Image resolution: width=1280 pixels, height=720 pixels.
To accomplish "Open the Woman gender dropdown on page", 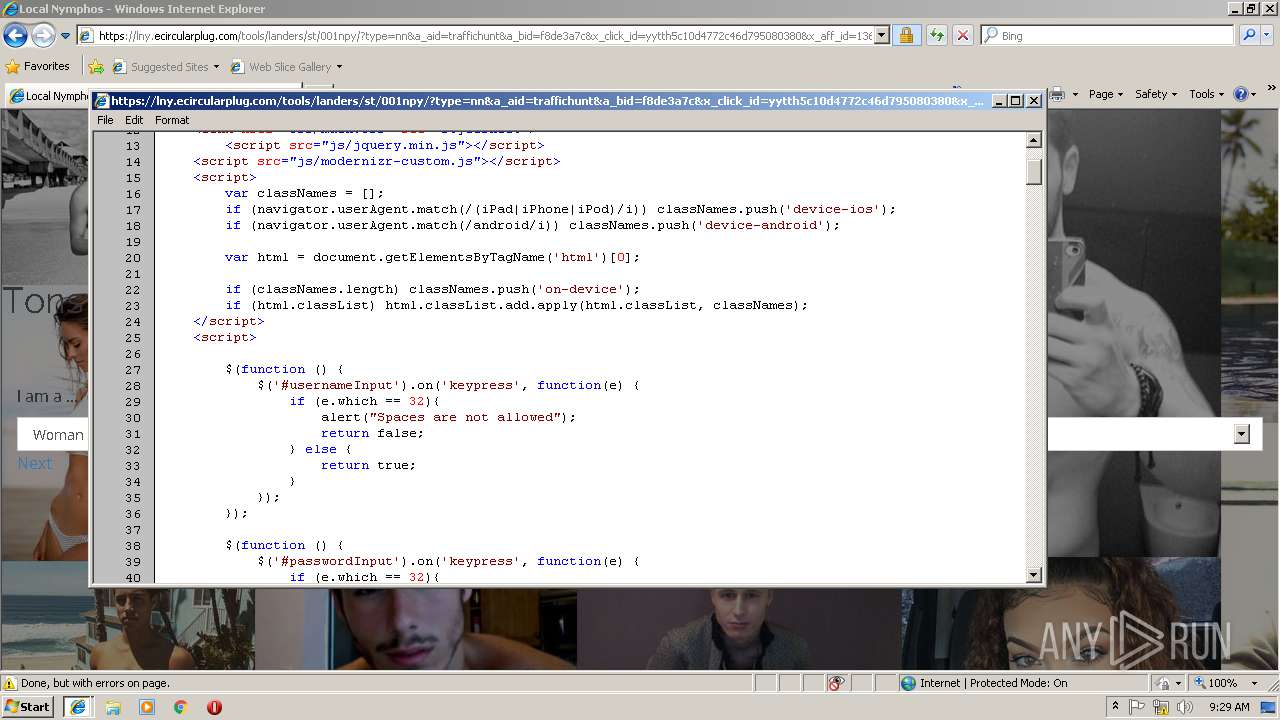I will (x=52, y=435).
